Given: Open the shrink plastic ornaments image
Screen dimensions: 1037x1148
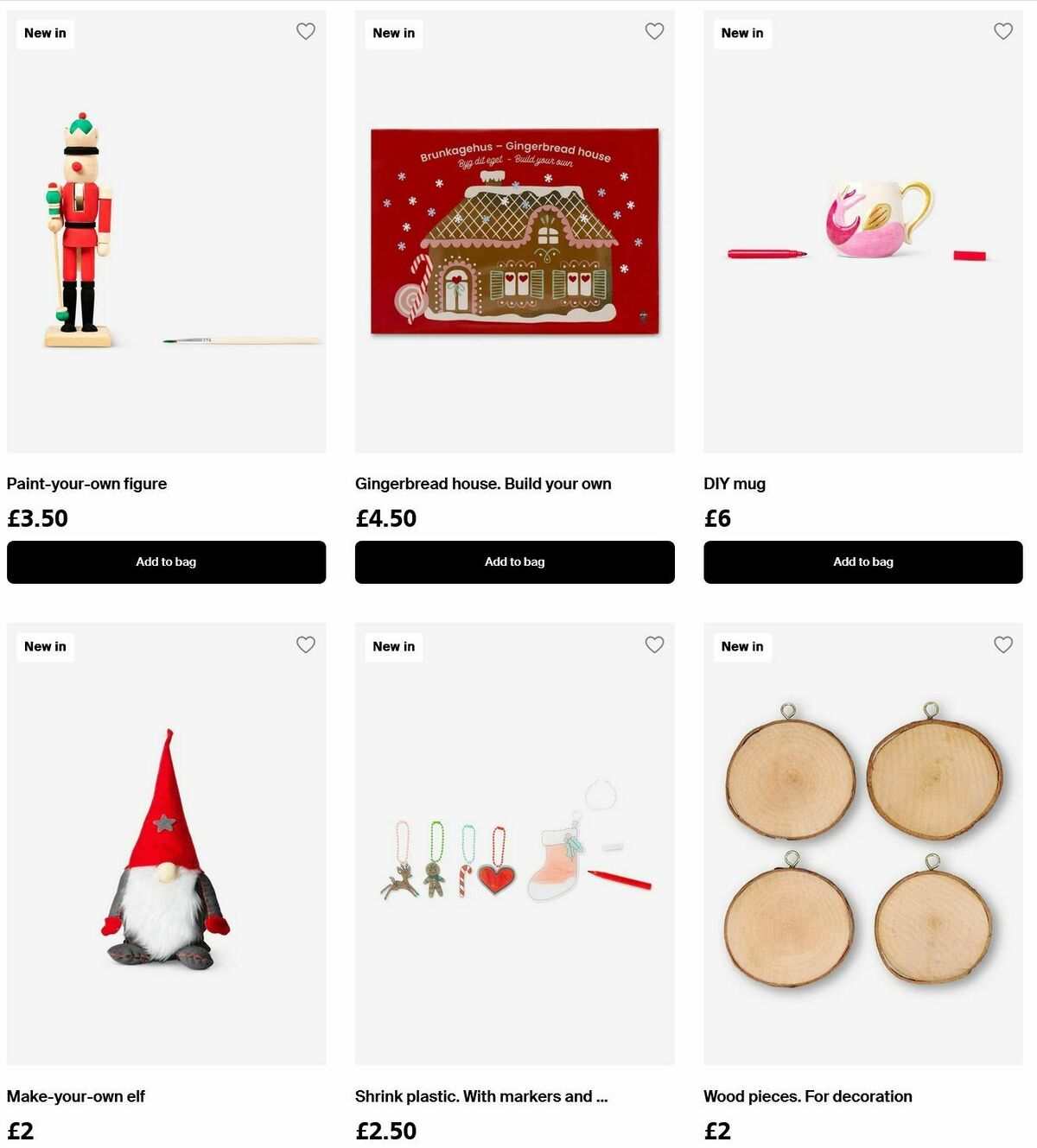Looking at the screenshot, I should coord(514,844).
